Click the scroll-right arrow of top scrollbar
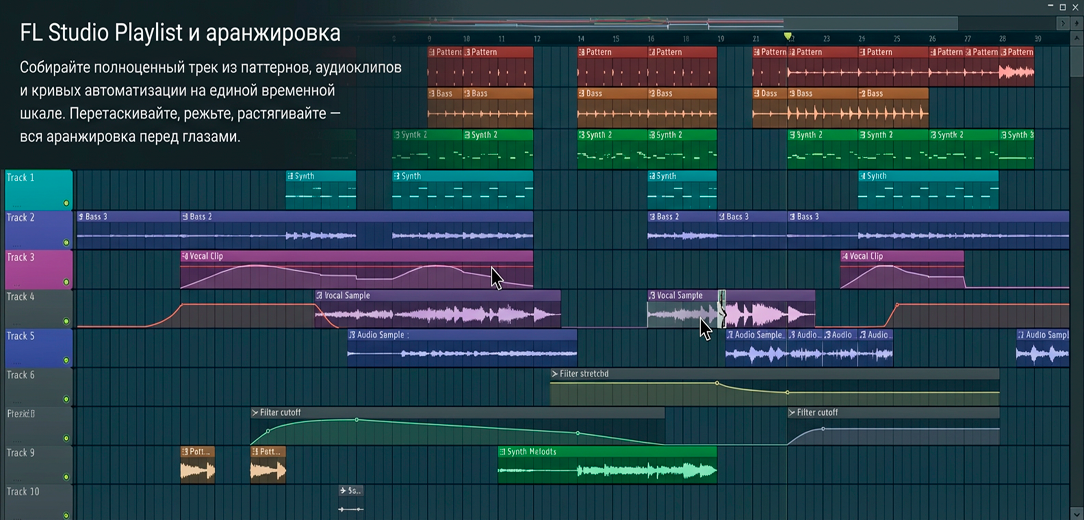Viewport: 1084px width, 520px height. click(x=1065, y=24)
